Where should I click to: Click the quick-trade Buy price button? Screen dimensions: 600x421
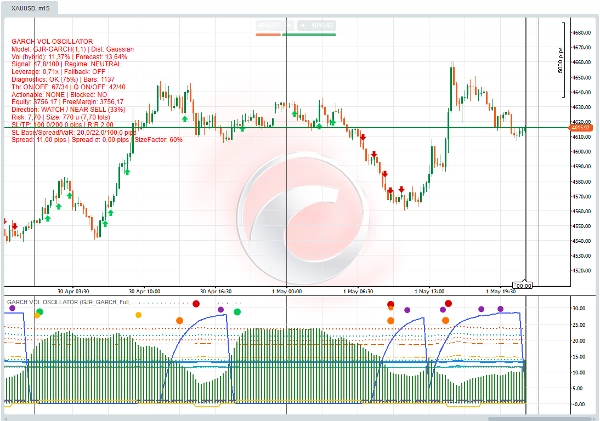[317, 26]
